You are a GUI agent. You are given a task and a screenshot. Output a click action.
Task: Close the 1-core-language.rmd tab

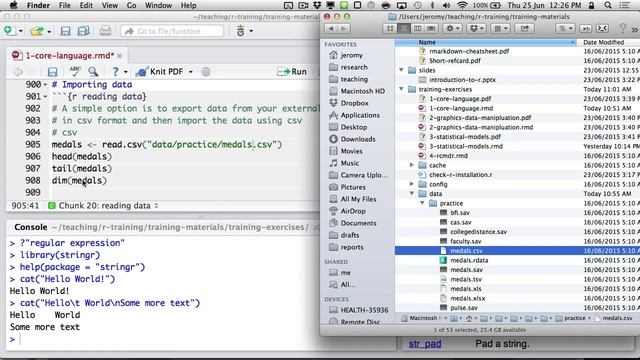tap(120, 56)
